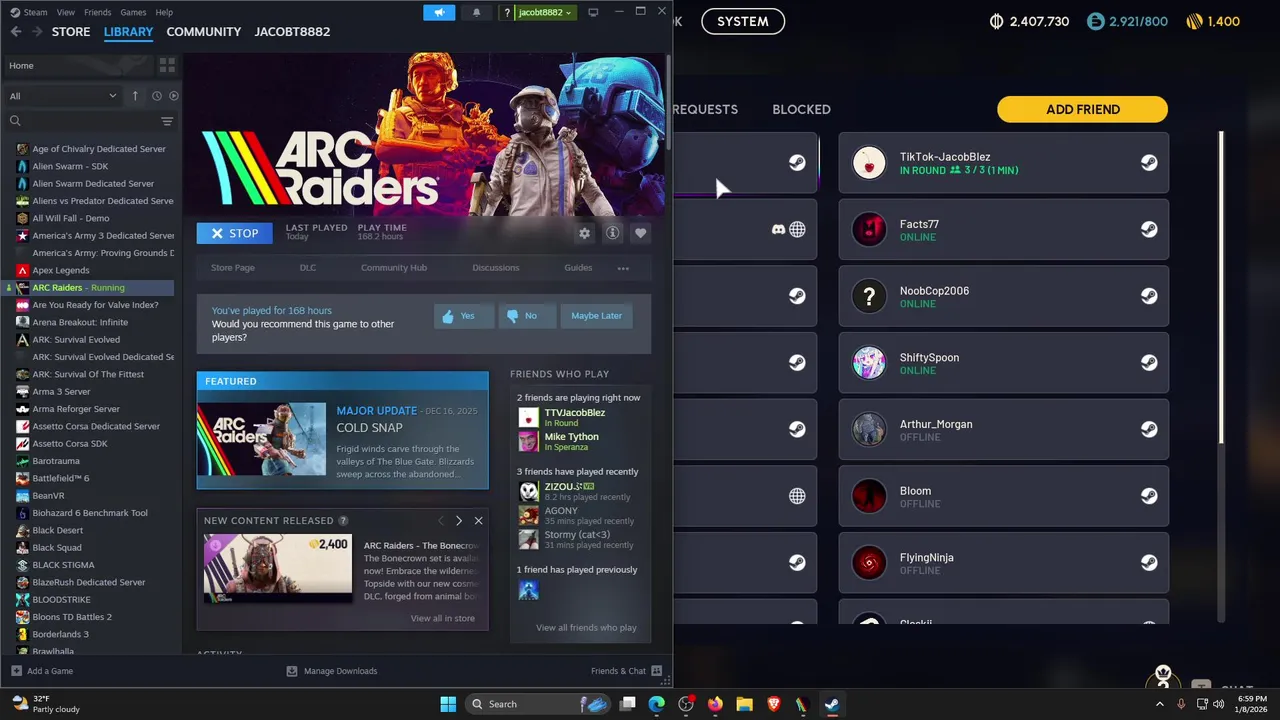Screen dimensions: 1280x720
Task: Click the Discord icon in game friends list
Action: coord(778,230)
